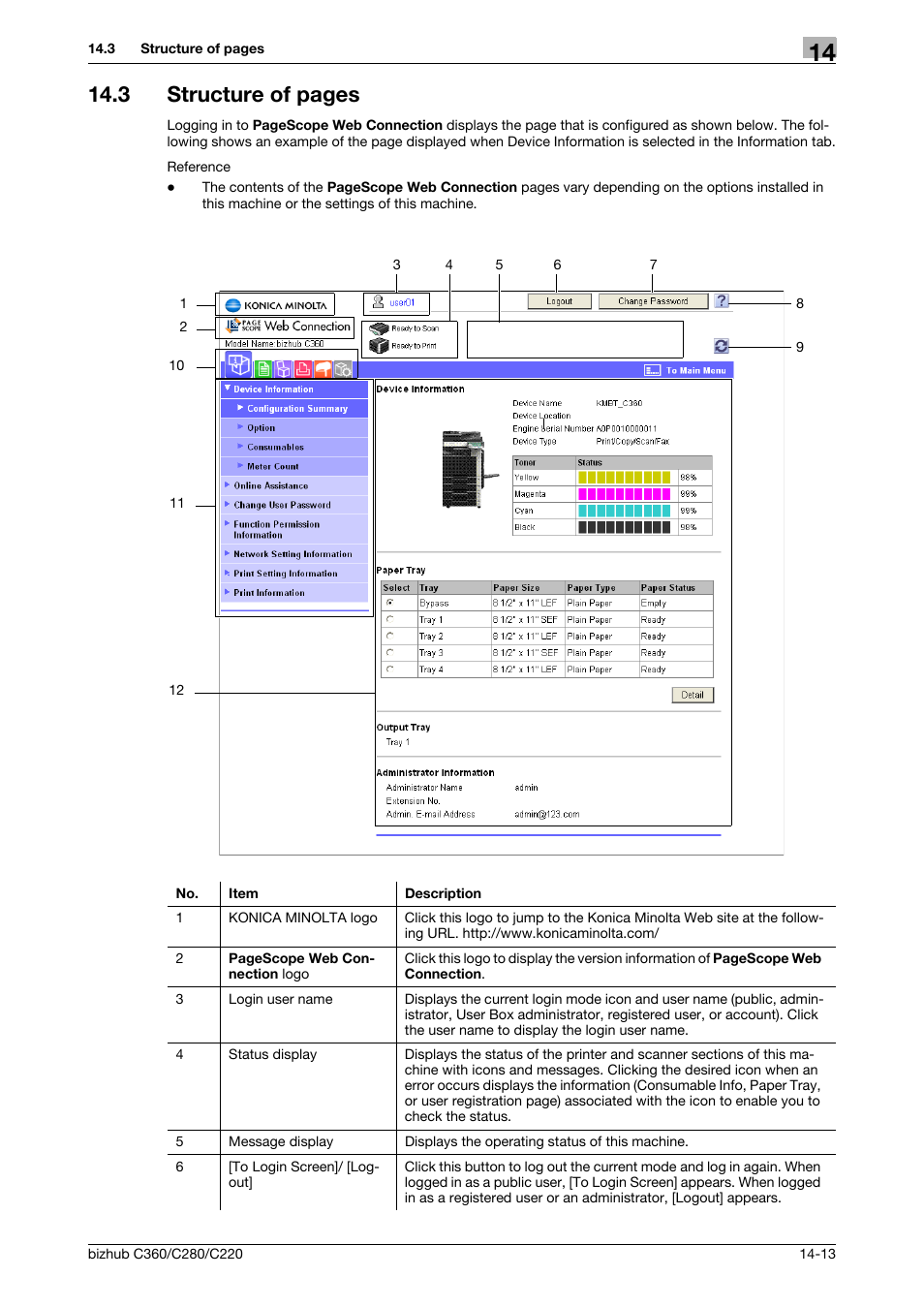Select the Bypass tray radio button

(390, 603)
